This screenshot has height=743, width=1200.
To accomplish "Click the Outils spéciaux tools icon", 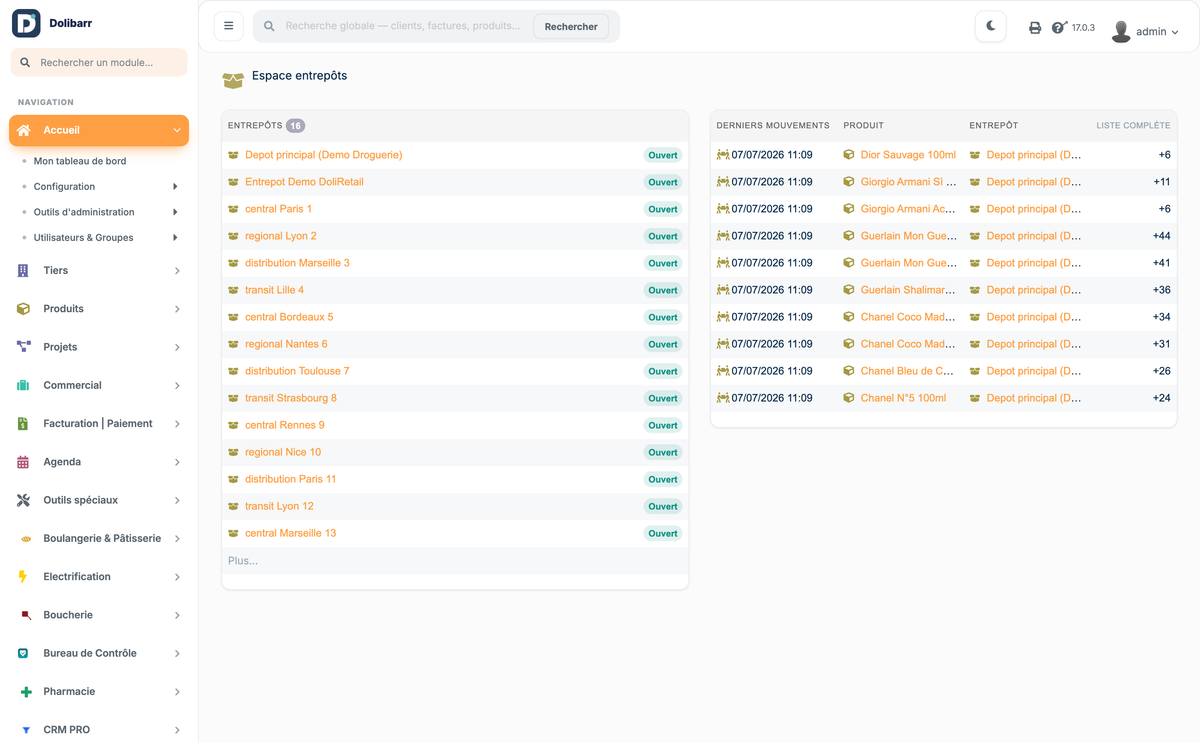I will click(x=23, y=500).
